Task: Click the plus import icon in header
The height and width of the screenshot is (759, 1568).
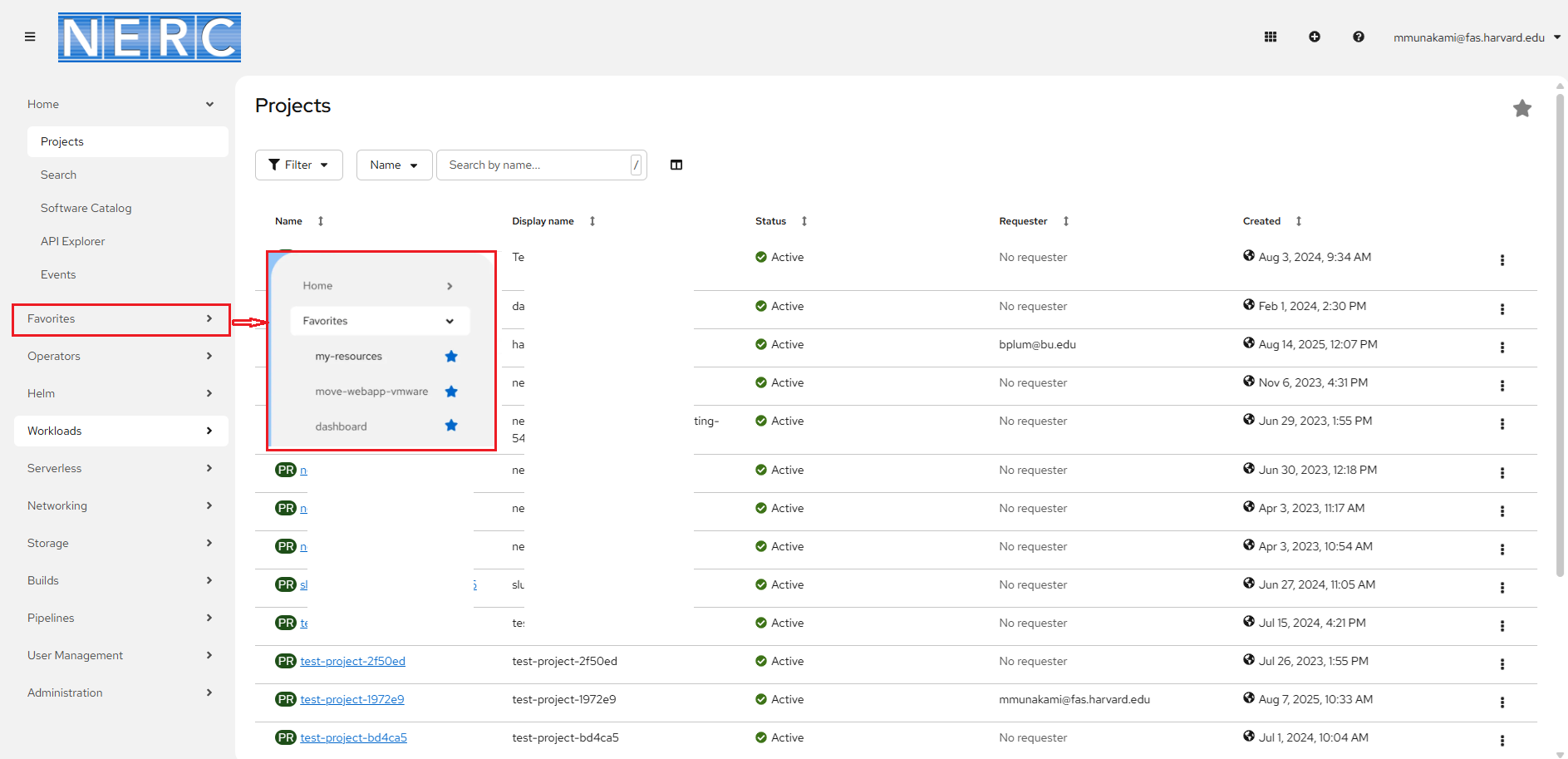Action: 1314,37
